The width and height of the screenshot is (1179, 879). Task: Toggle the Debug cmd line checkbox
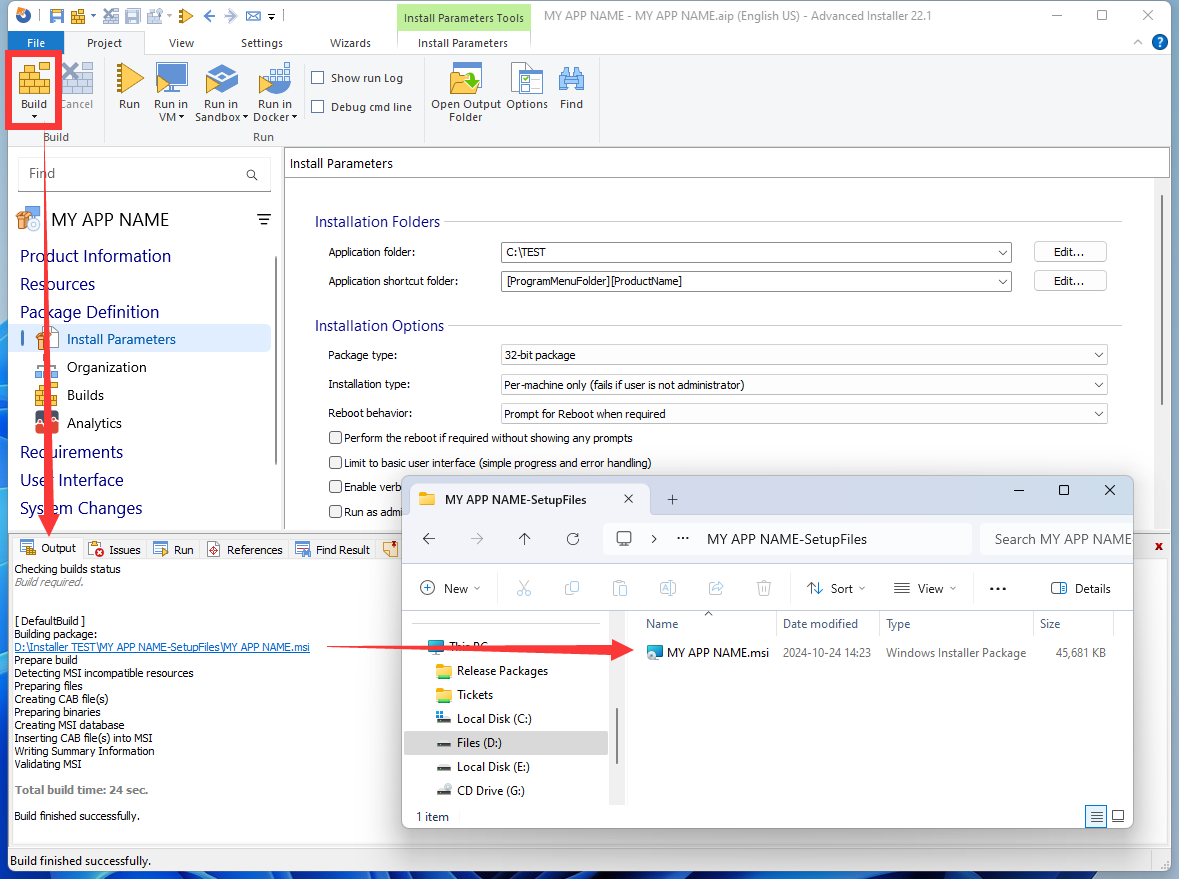tap(318, 107)
